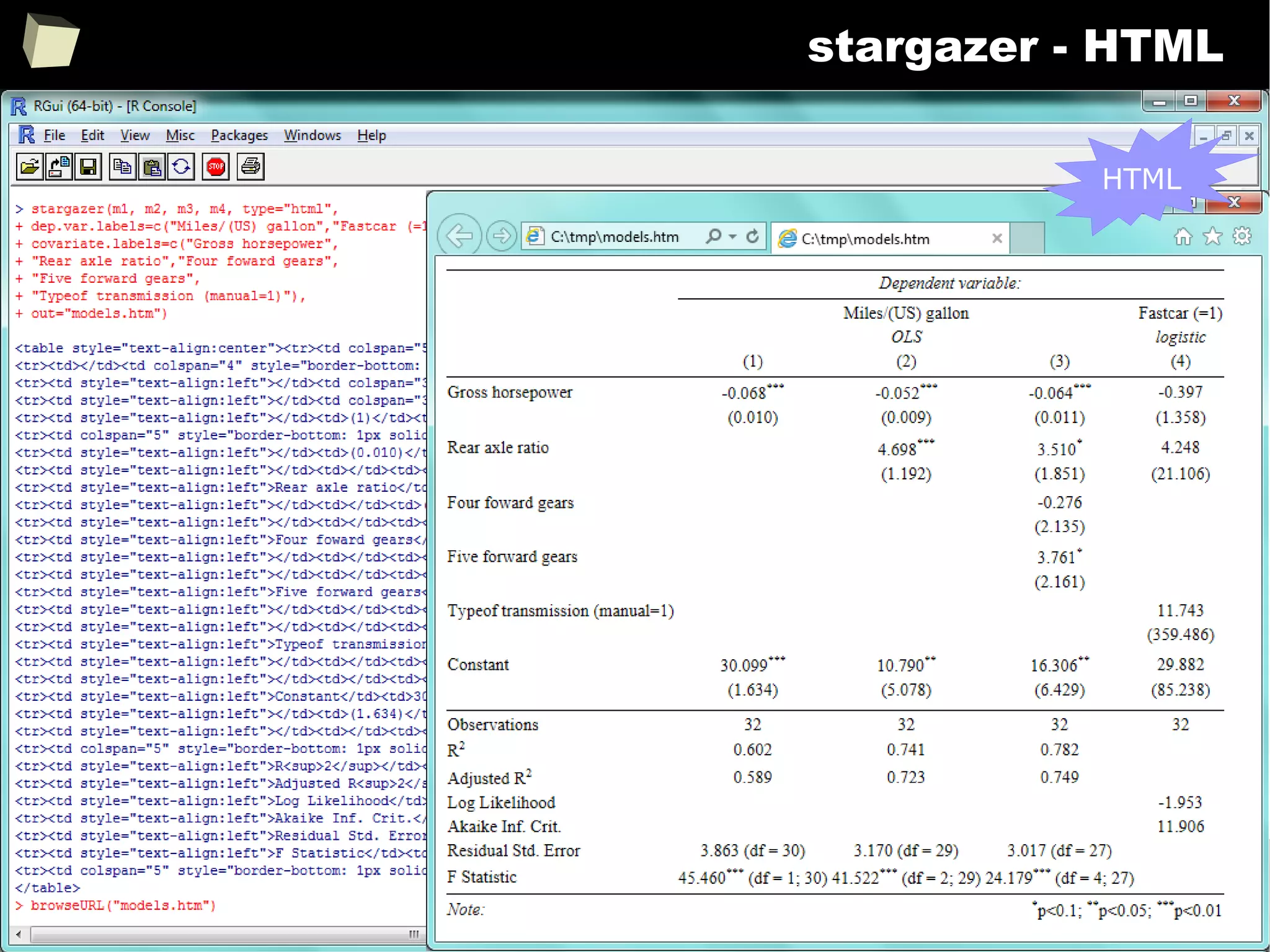Viewport: 1270px width, 952px height.
Task: Close the C:\tmp\models.htm browser tab
Action: [x=997, y=238]
